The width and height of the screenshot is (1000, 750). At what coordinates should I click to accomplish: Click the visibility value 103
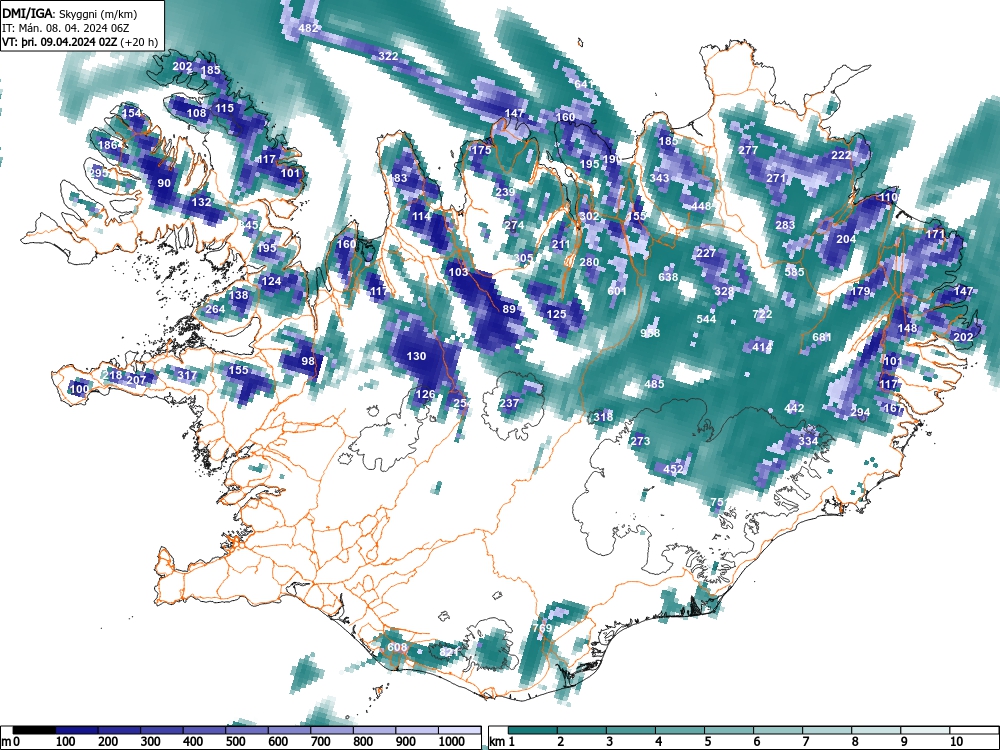point(459,272)
